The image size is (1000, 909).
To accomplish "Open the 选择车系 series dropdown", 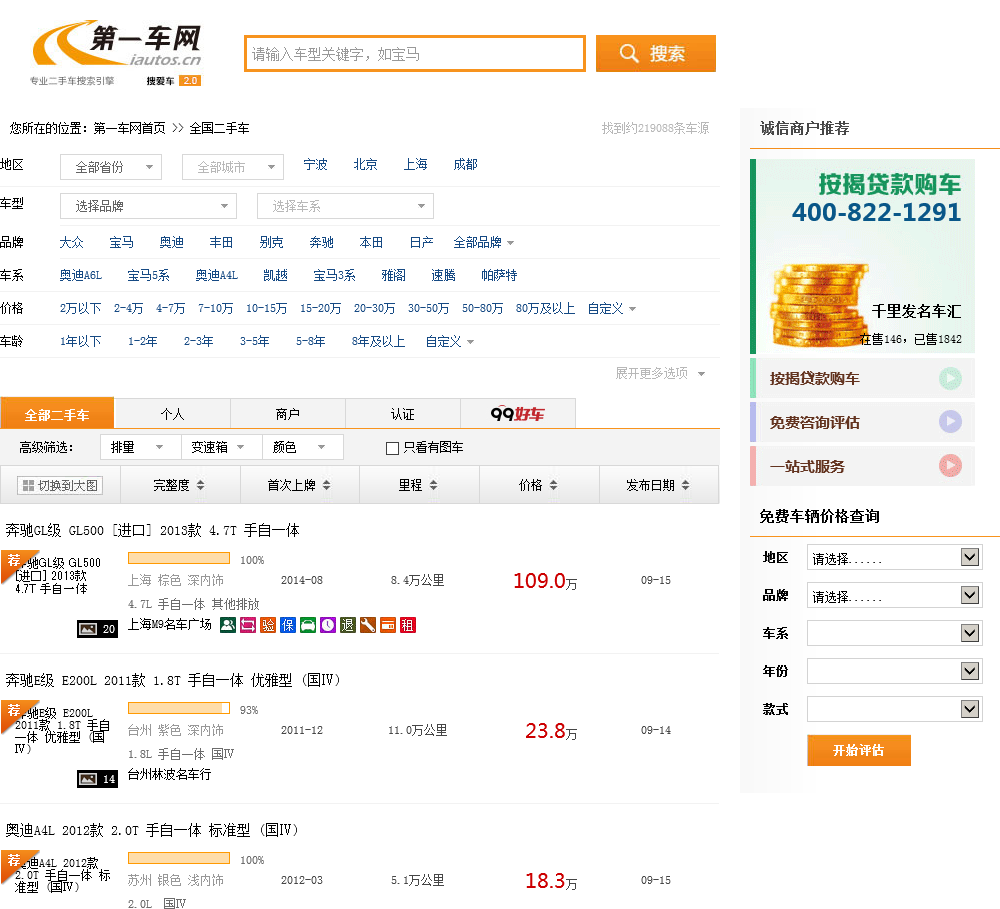I will [345, 206].
